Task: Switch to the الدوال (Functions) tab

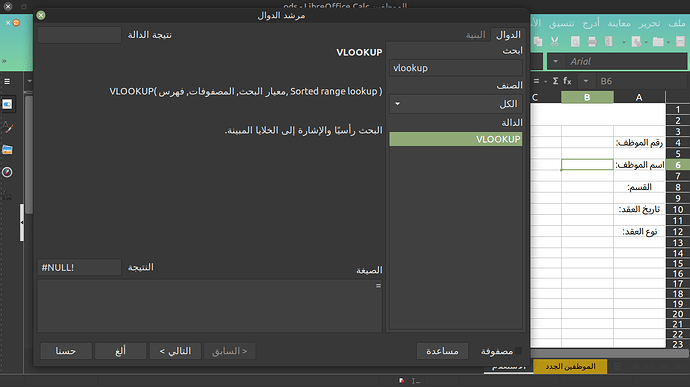Action: point(508,35)
